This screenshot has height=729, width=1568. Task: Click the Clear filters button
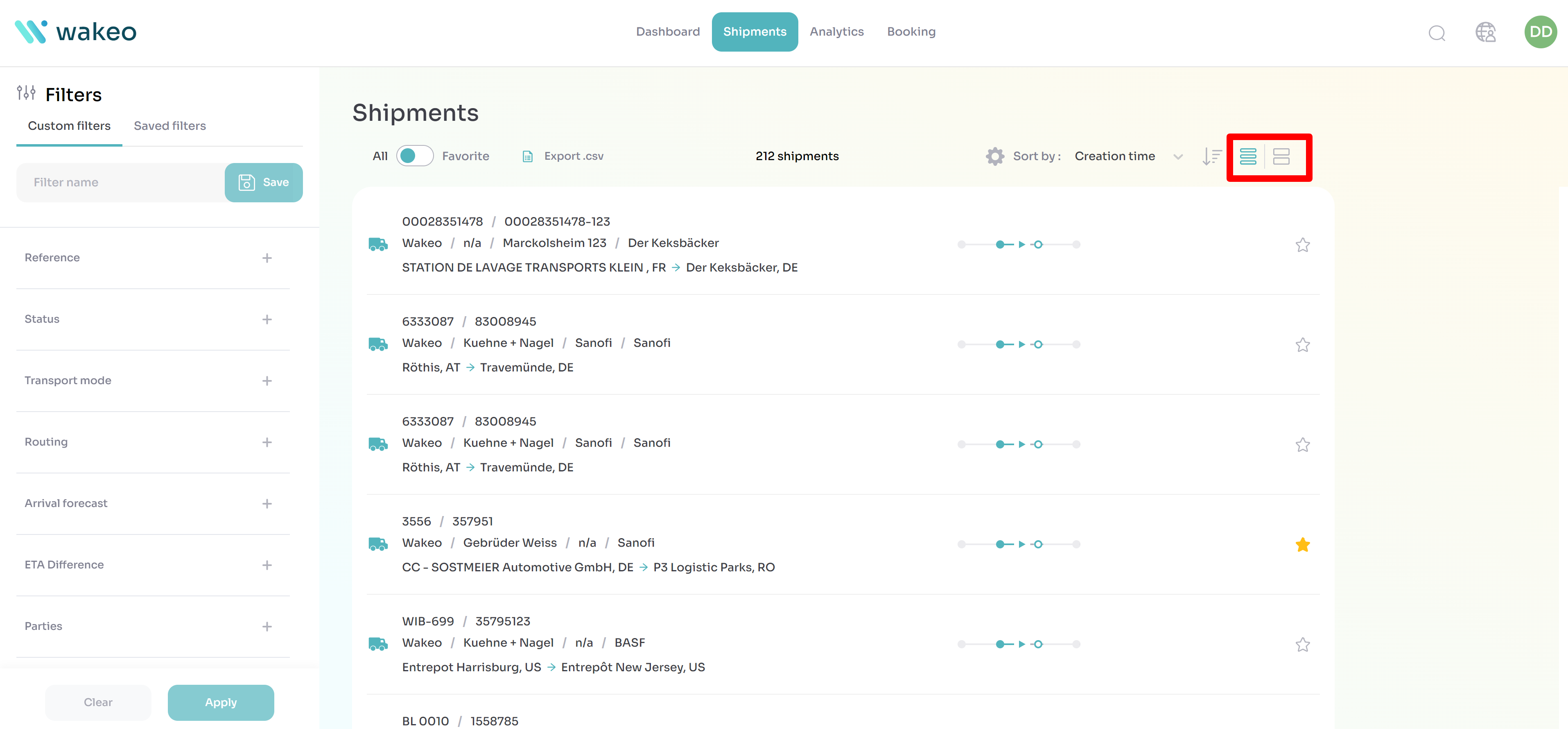(x=98, y=702)
